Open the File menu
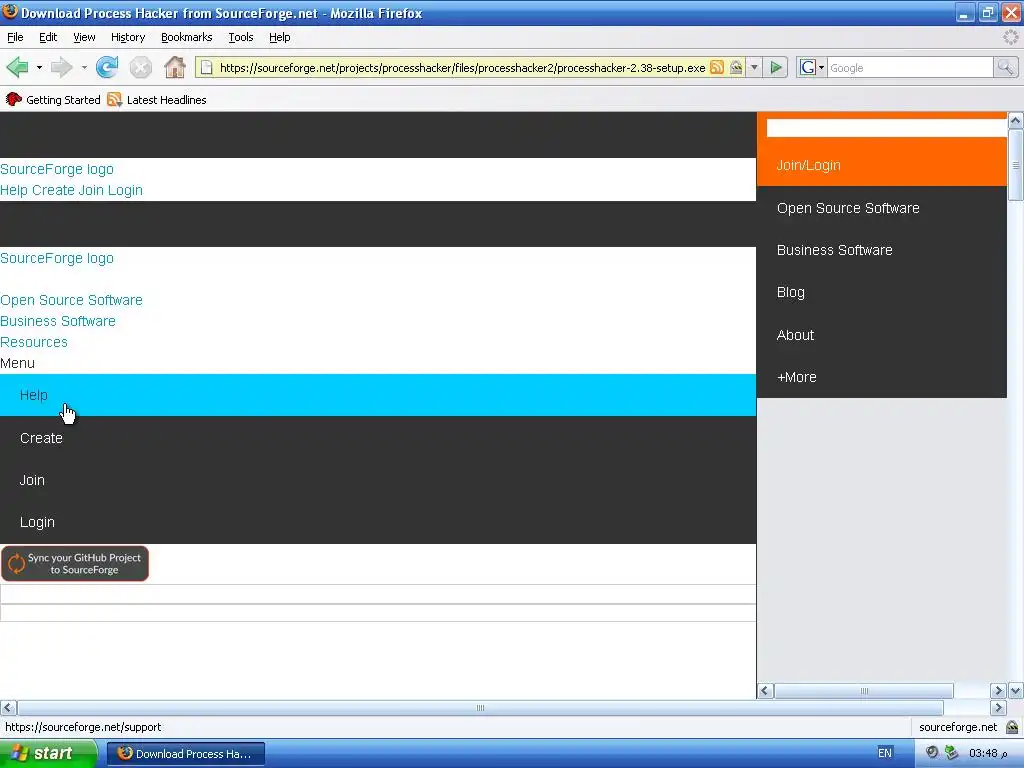This screenshot has width=1024, height=768. [x=15, y=37]
